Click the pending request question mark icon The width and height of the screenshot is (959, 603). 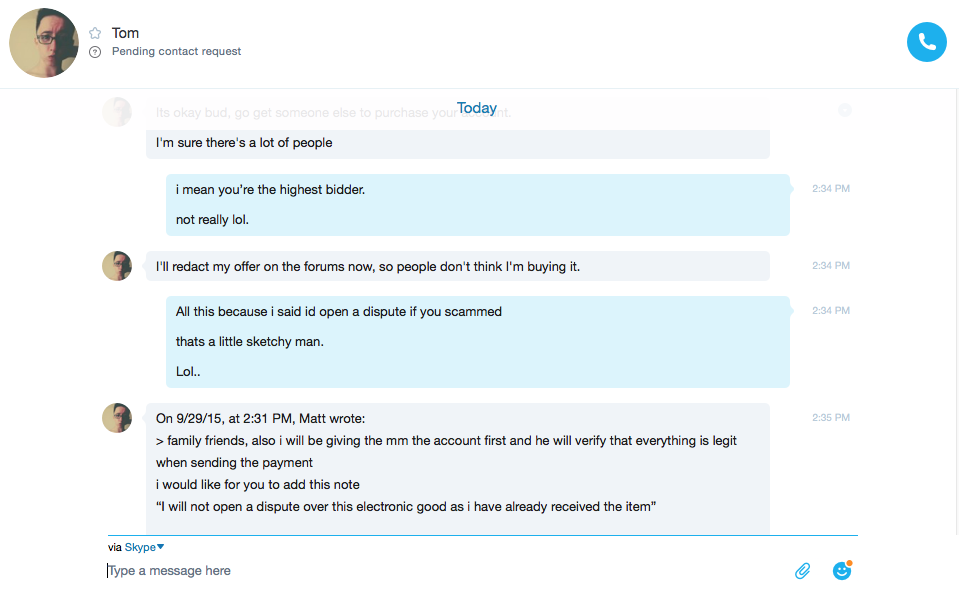(x=95, y=52)
